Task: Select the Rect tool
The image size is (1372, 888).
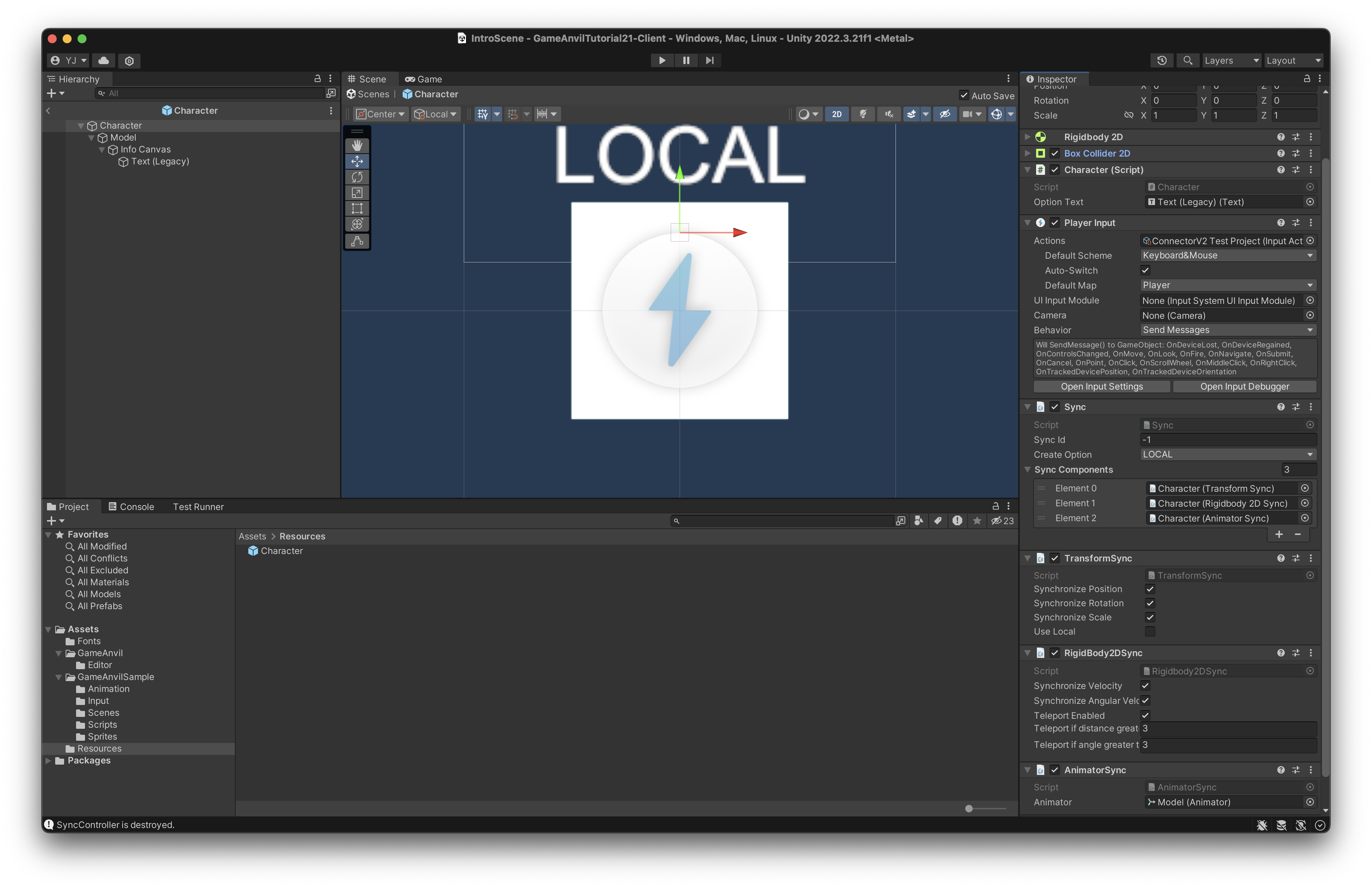Action: tap(357, 208)
